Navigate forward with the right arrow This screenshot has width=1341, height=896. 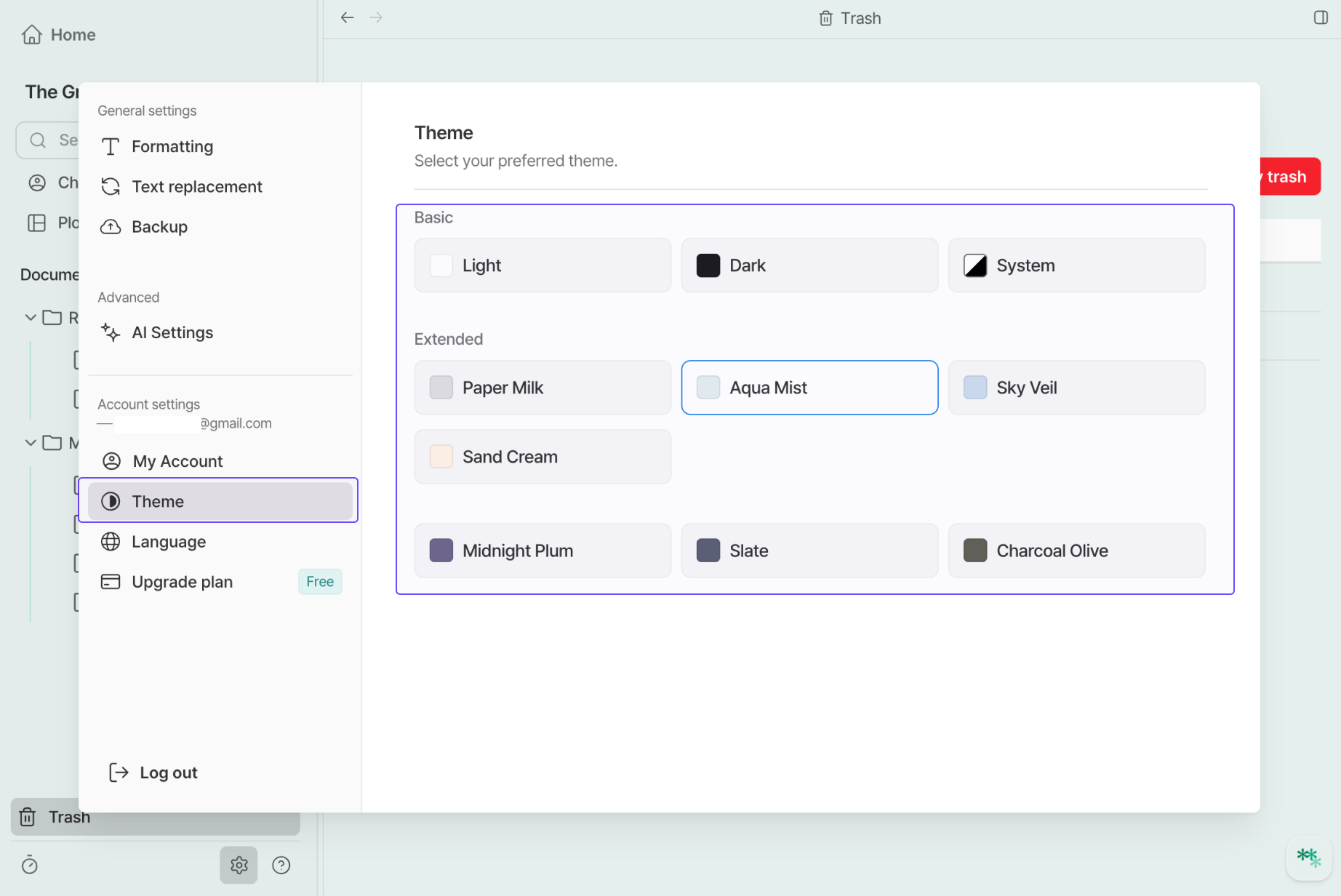376,17
